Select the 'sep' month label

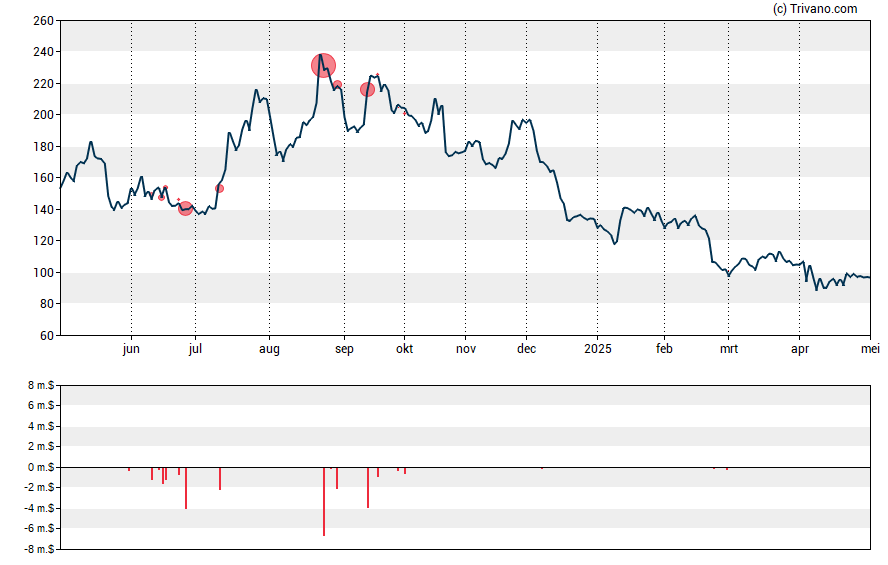344,349
